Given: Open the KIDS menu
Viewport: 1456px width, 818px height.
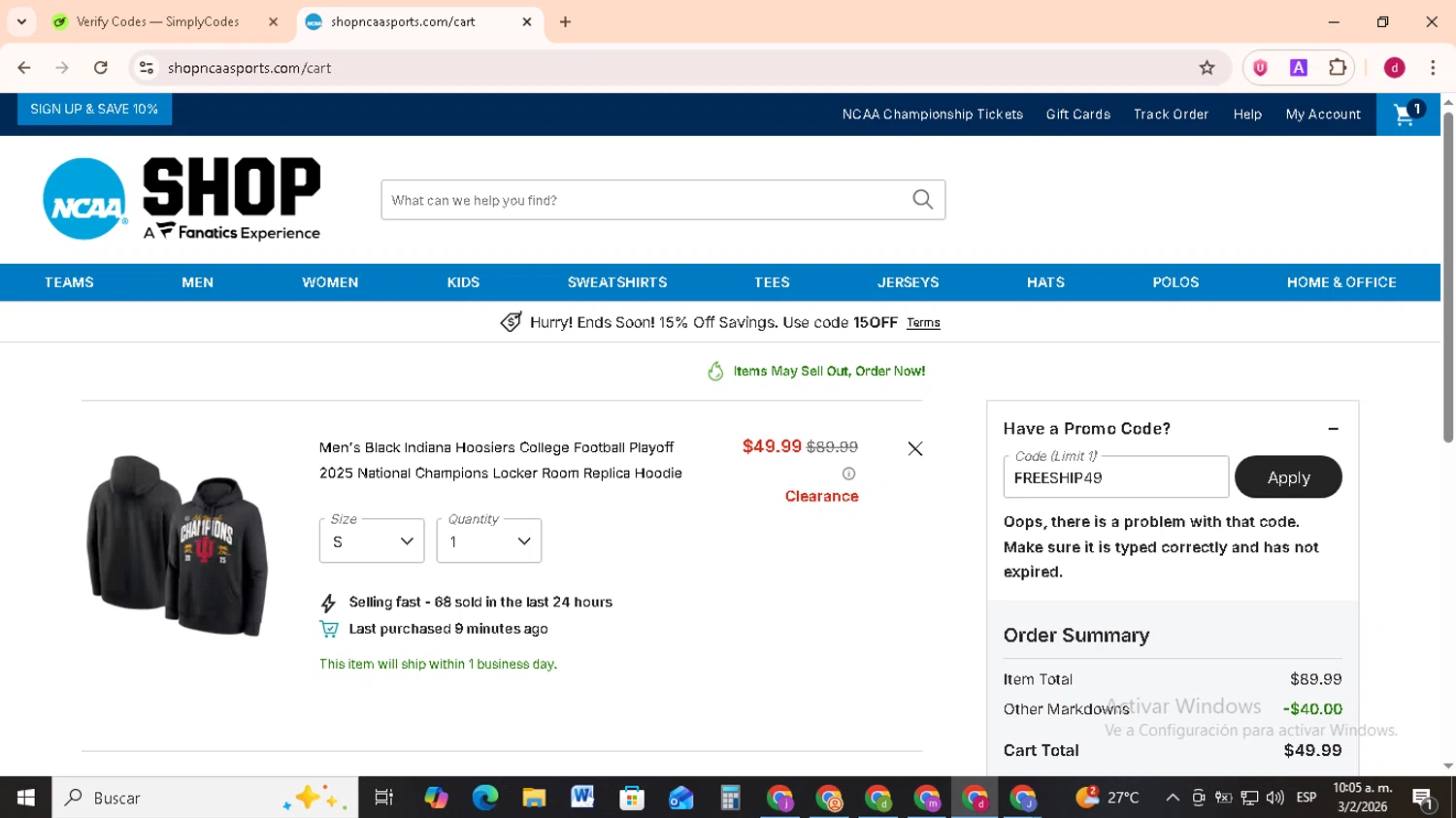Looking at the screenshot, I should (x=463, y=282).
